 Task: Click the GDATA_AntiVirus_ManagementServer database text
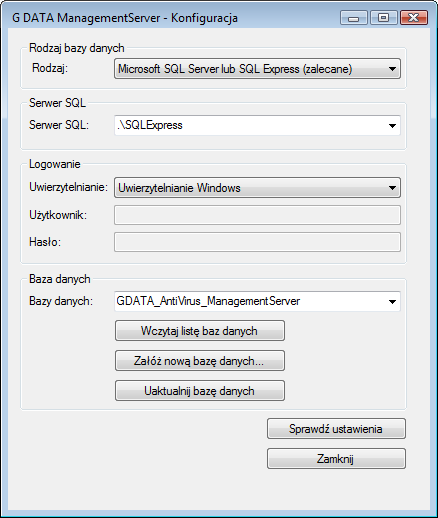pyautogui.click(x=208, y=301)
